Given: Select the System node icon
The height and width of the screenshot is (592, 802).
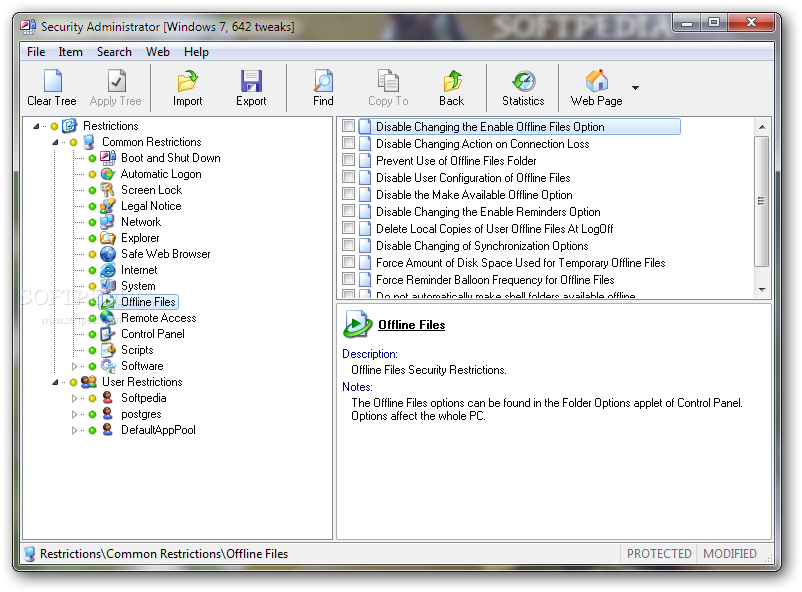Looking at the screenshot, I should (108, 286).
